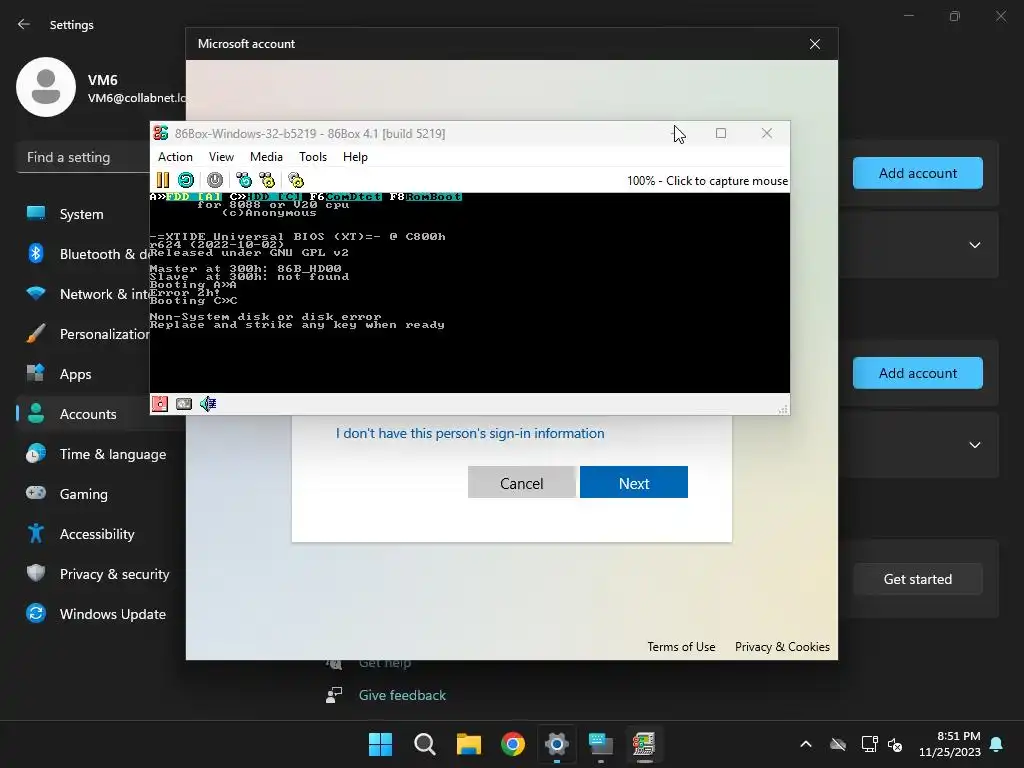This screenshot has height=768, width=1024.
Task: Click the ACPI shutdown power icon in 86Box
Action: [215, 180]
